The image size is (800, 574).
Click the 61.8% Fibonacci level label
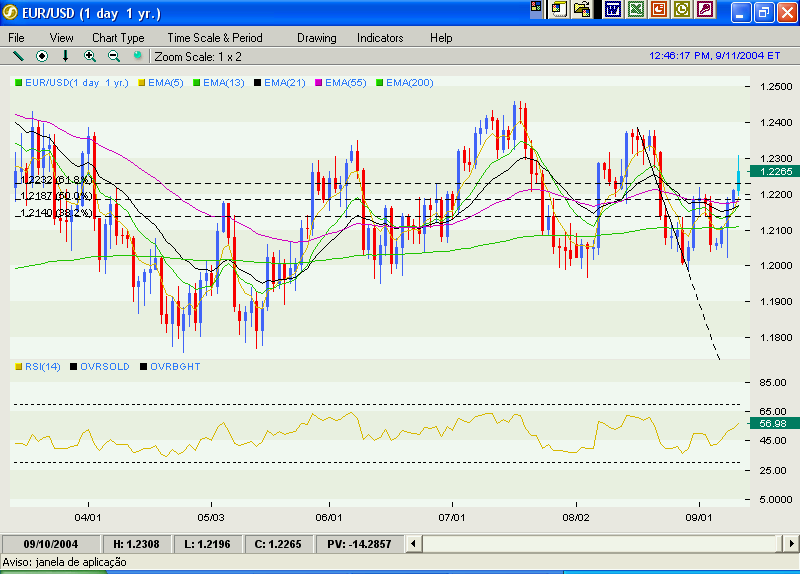click(x=56, y=180)
